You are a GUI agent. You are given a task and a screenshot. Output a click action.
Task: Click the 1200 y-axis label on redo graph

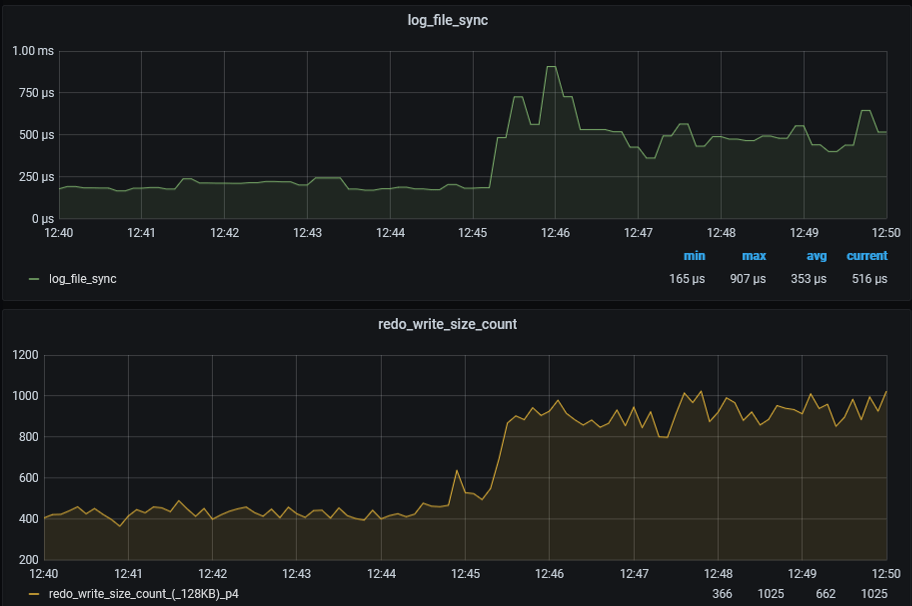click(x=25, y=355)
